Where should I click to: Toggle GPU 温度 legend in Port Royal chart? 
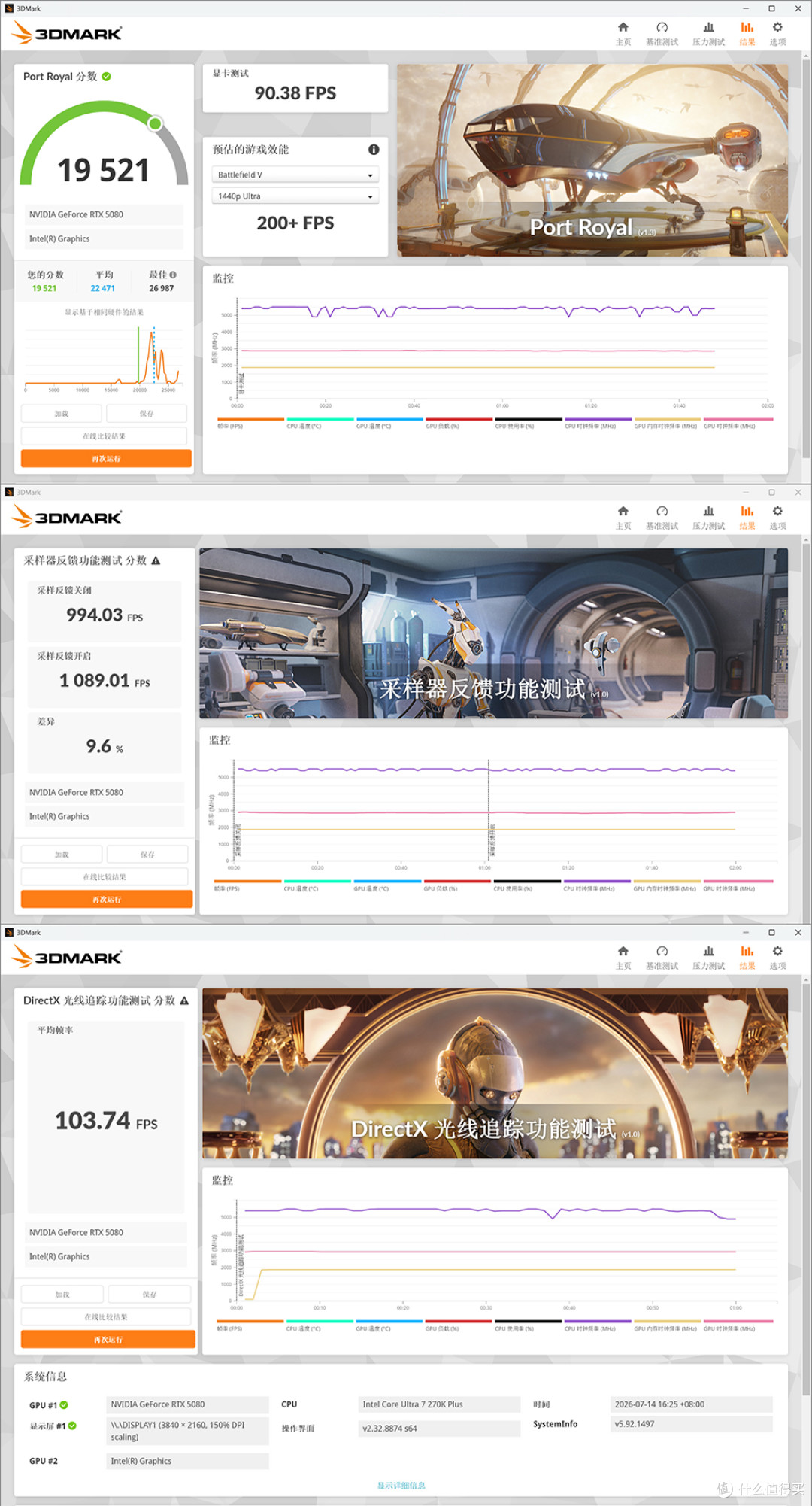pyautogui.click(x=389, y=423)
